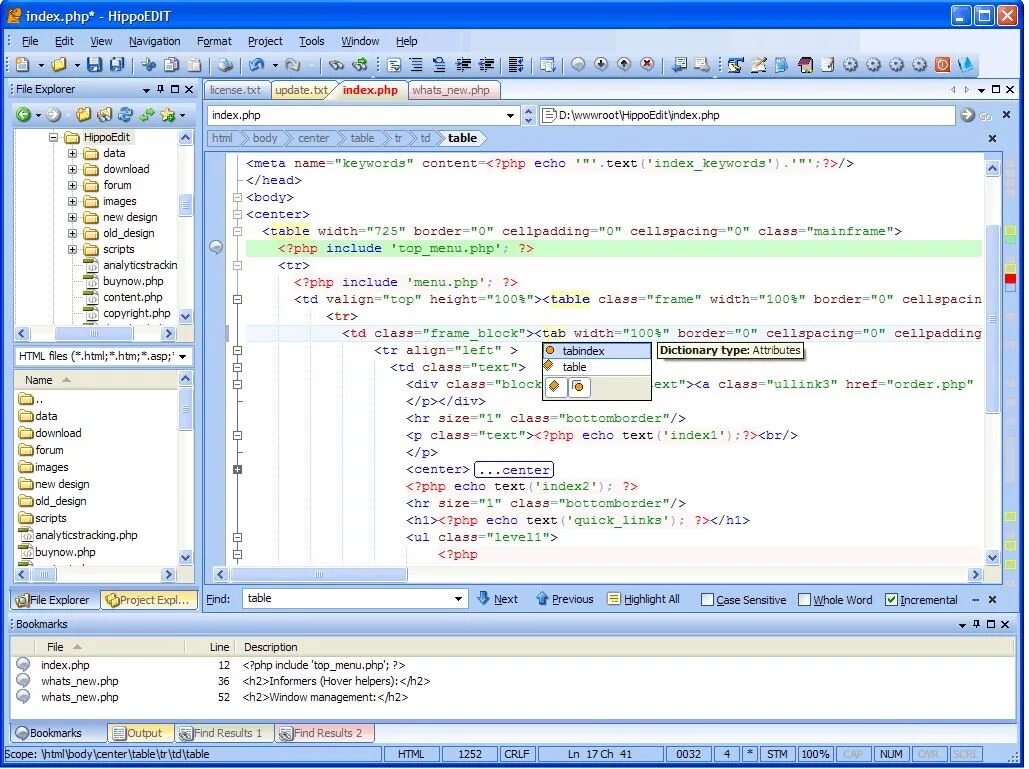The width and height of the screenshot is (1029, 769).
Task: Select content.php in the folder tree
Action: click(x=132, y=297)
